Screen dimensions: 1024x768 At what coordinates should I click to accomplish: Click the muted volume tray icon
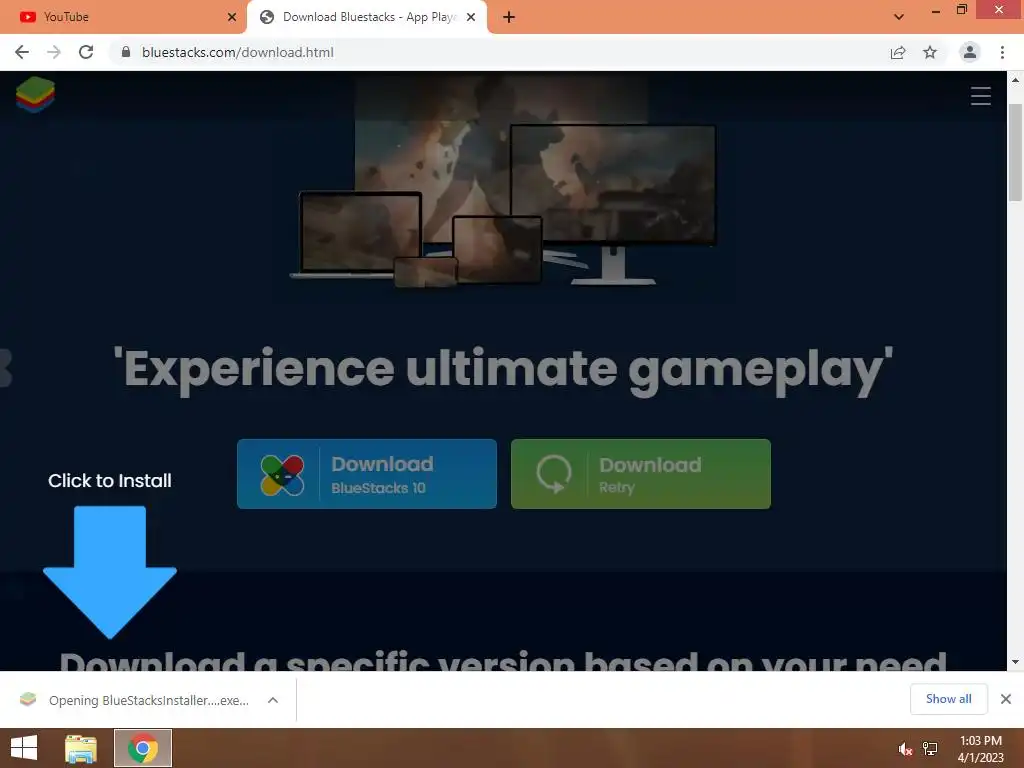(905, 749)
